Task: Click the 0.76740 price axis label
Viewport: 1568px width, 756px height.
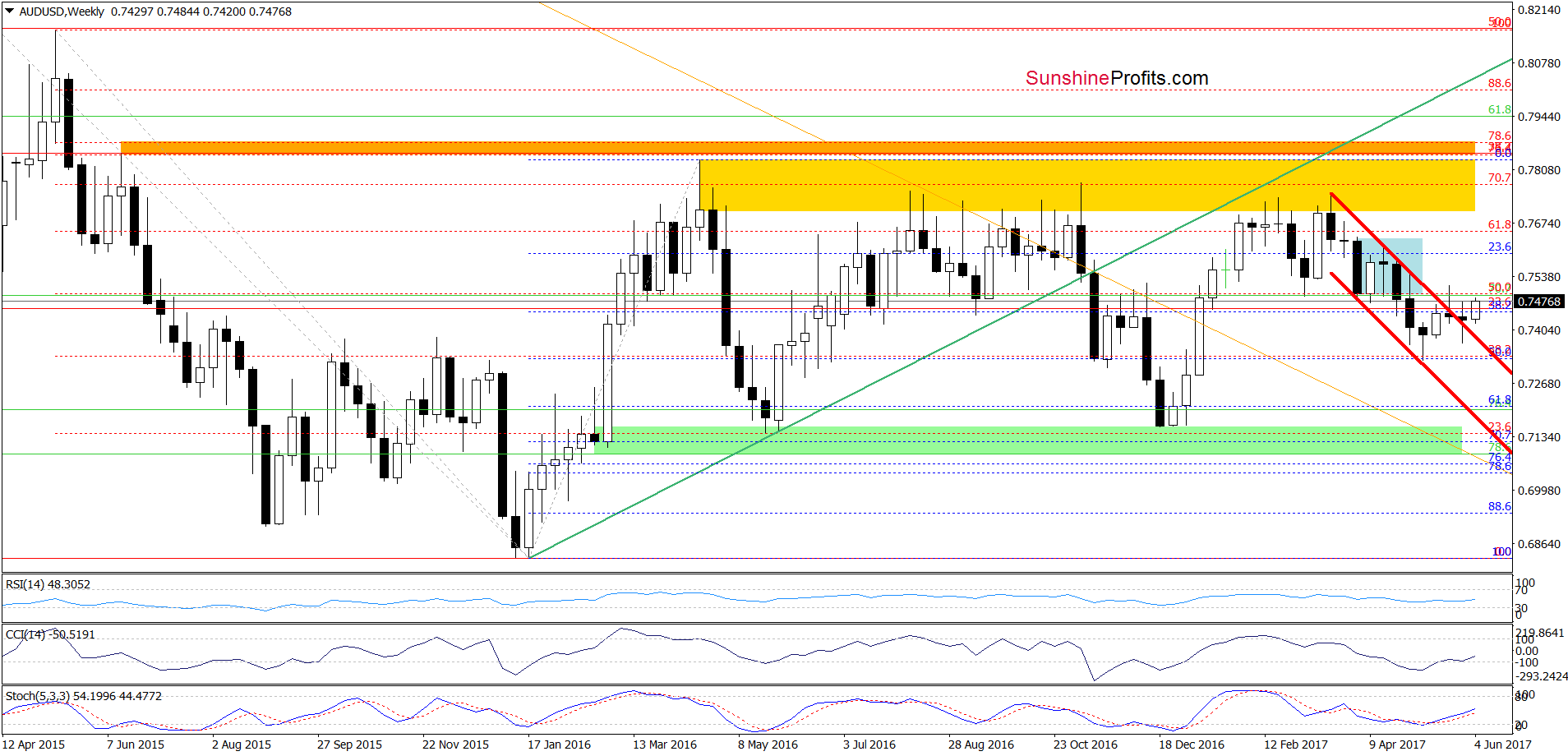Action: pyautogui.click(x=1538, y=224)
